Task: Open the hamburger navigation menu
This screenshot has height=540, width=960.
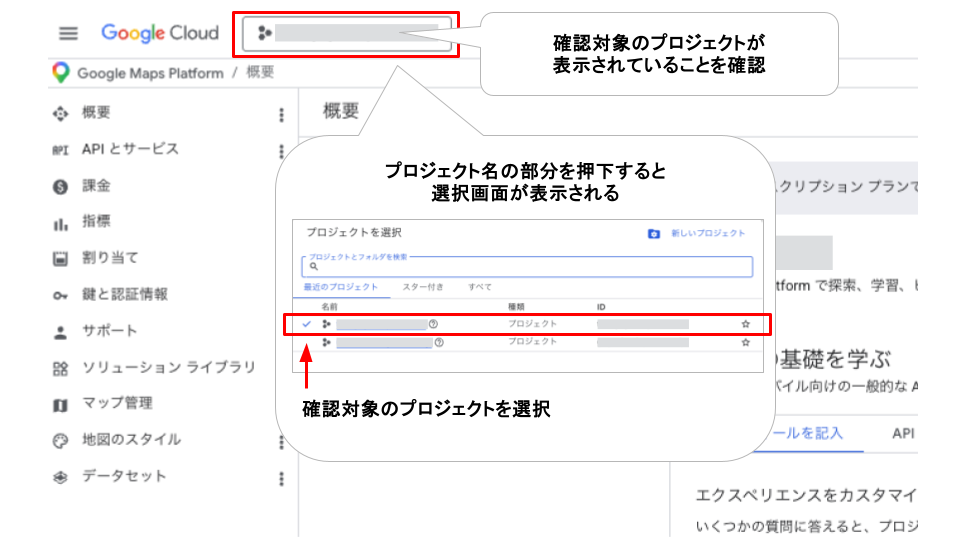Action: tap(68, 33)
